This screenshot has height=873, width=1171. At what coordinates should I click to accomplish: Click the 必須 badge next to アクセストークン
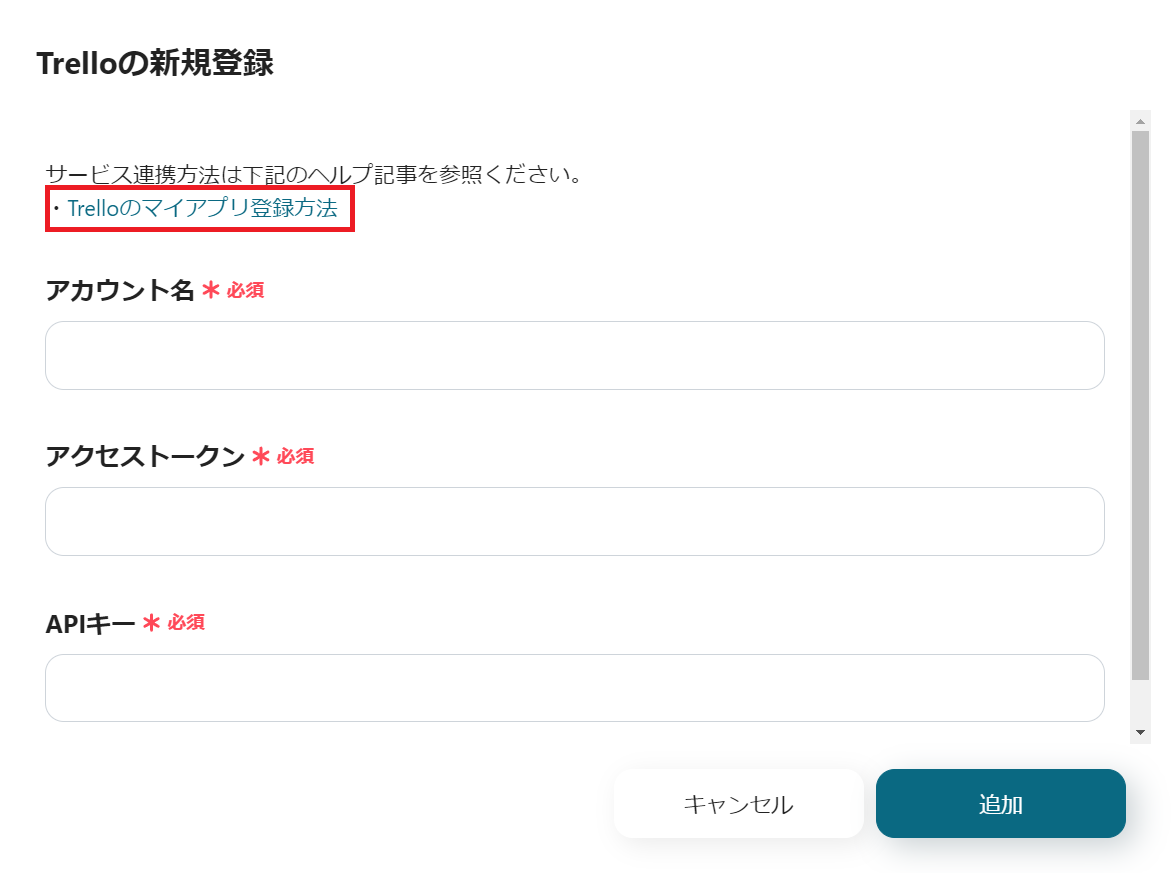pyautogui.click(x=295, y=457)
